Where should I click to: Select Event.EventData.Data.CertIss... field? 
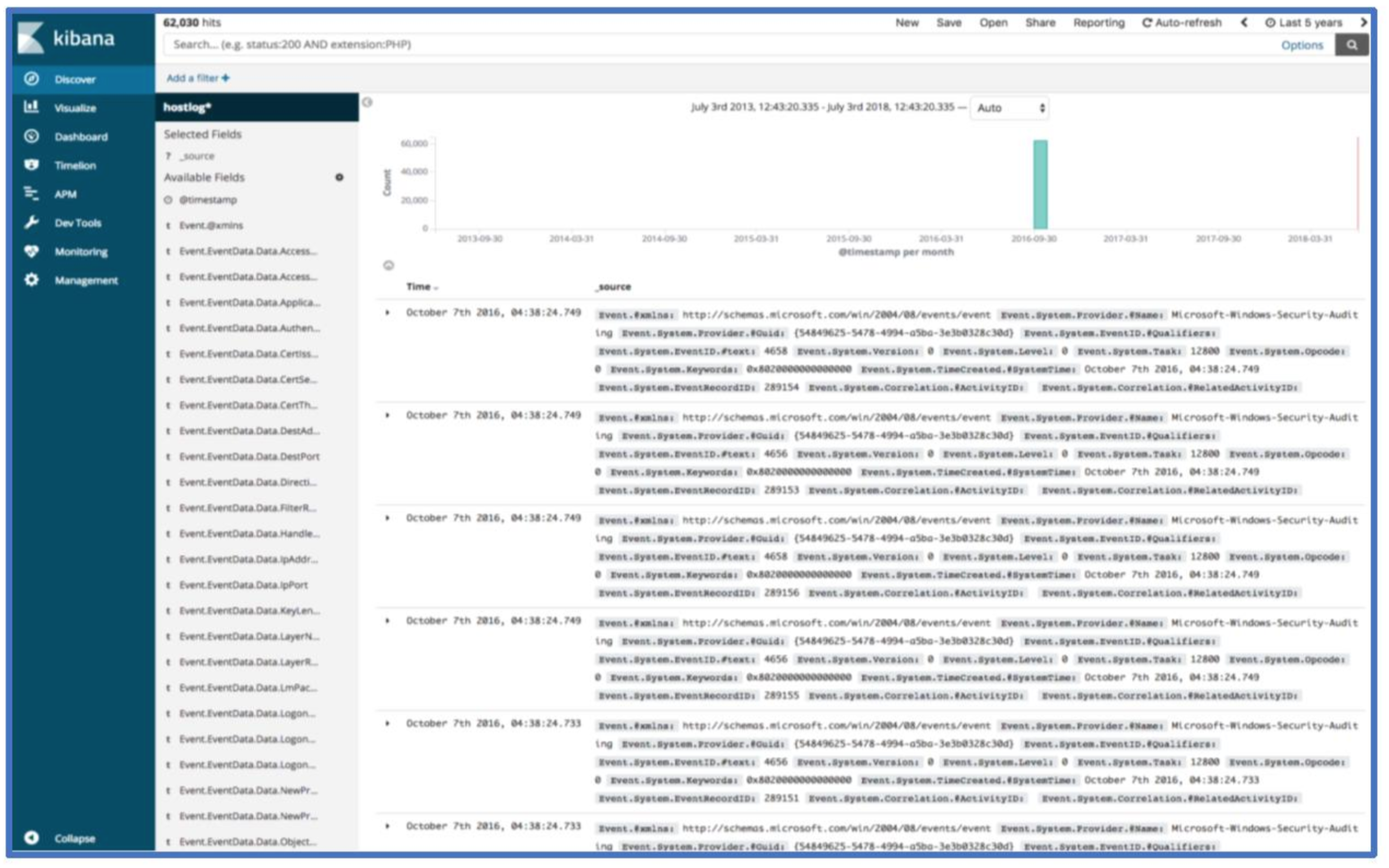(x=249, y=354)
